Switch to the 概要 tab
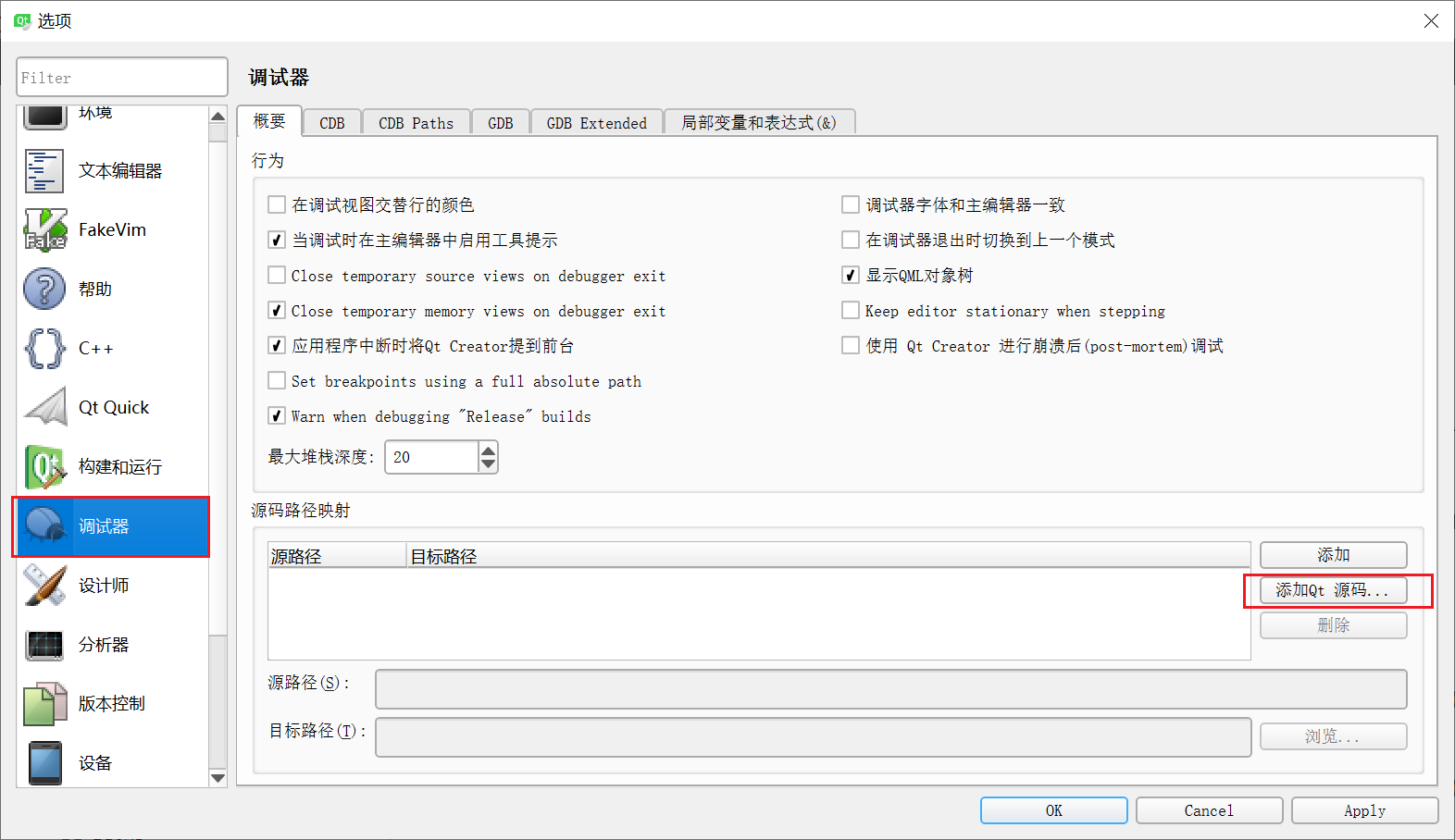1455x840 pixels. coord(269,121)
